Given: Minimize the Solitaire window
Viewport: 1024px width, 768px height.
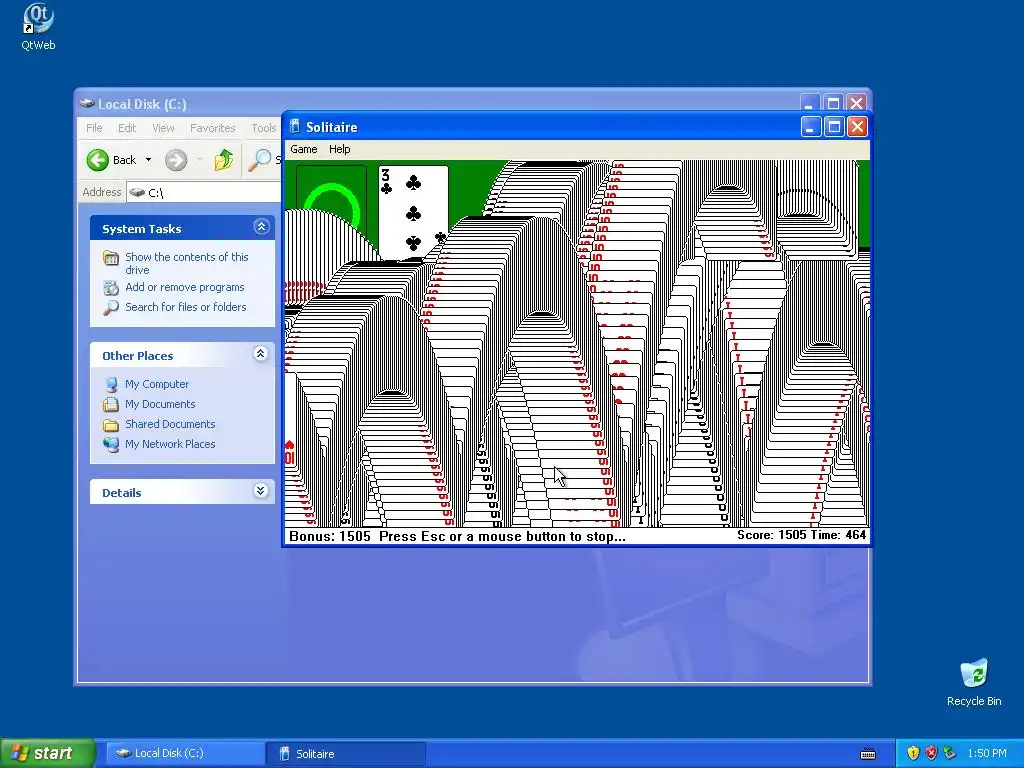Looking at the screenshot, I should 810,126.
